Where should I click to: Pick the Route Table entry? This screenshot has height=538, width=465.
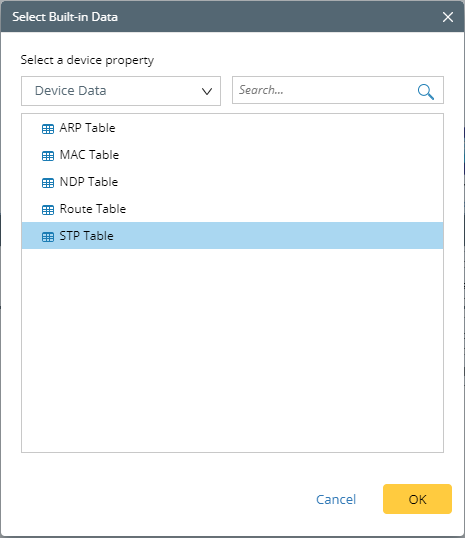pyautogui.click(x=232, y=209)
